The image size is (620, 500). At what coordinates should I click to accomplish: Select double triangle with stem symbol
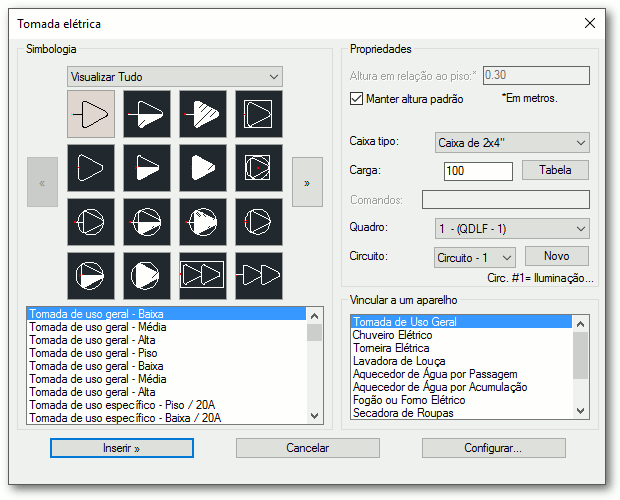[x=259, y=276]
